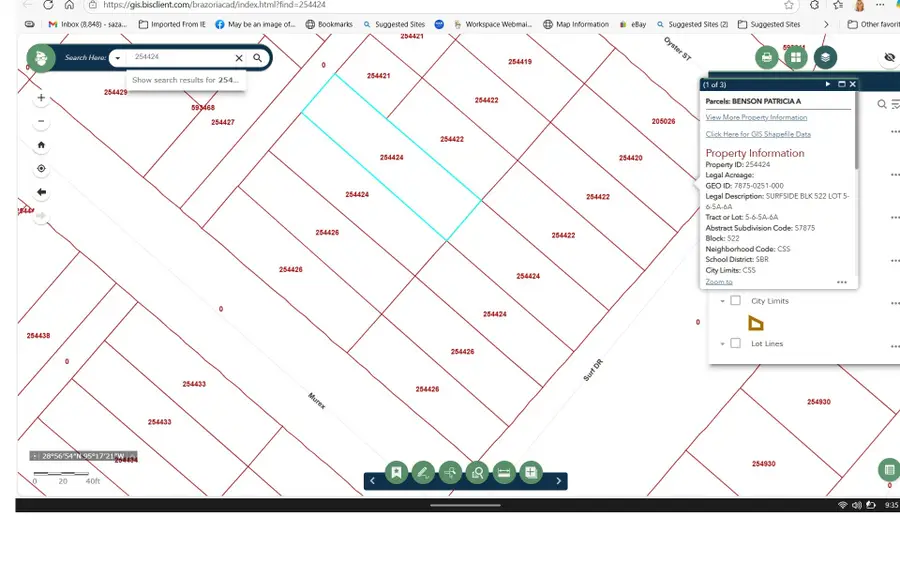Click the print icon button

click(767, 58)
